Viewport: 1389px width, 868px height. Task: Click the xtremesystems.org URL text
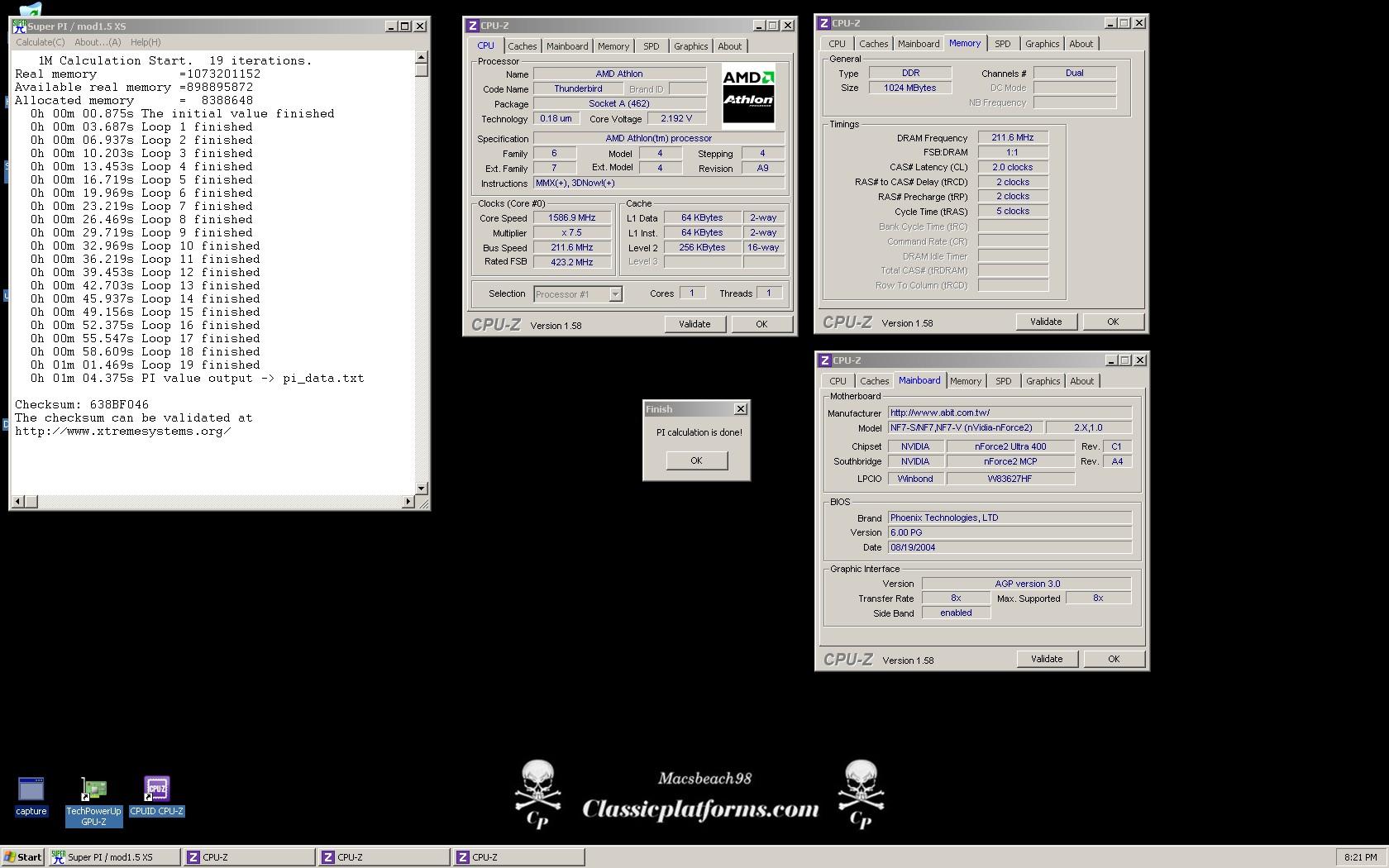(x=122, y=431)
